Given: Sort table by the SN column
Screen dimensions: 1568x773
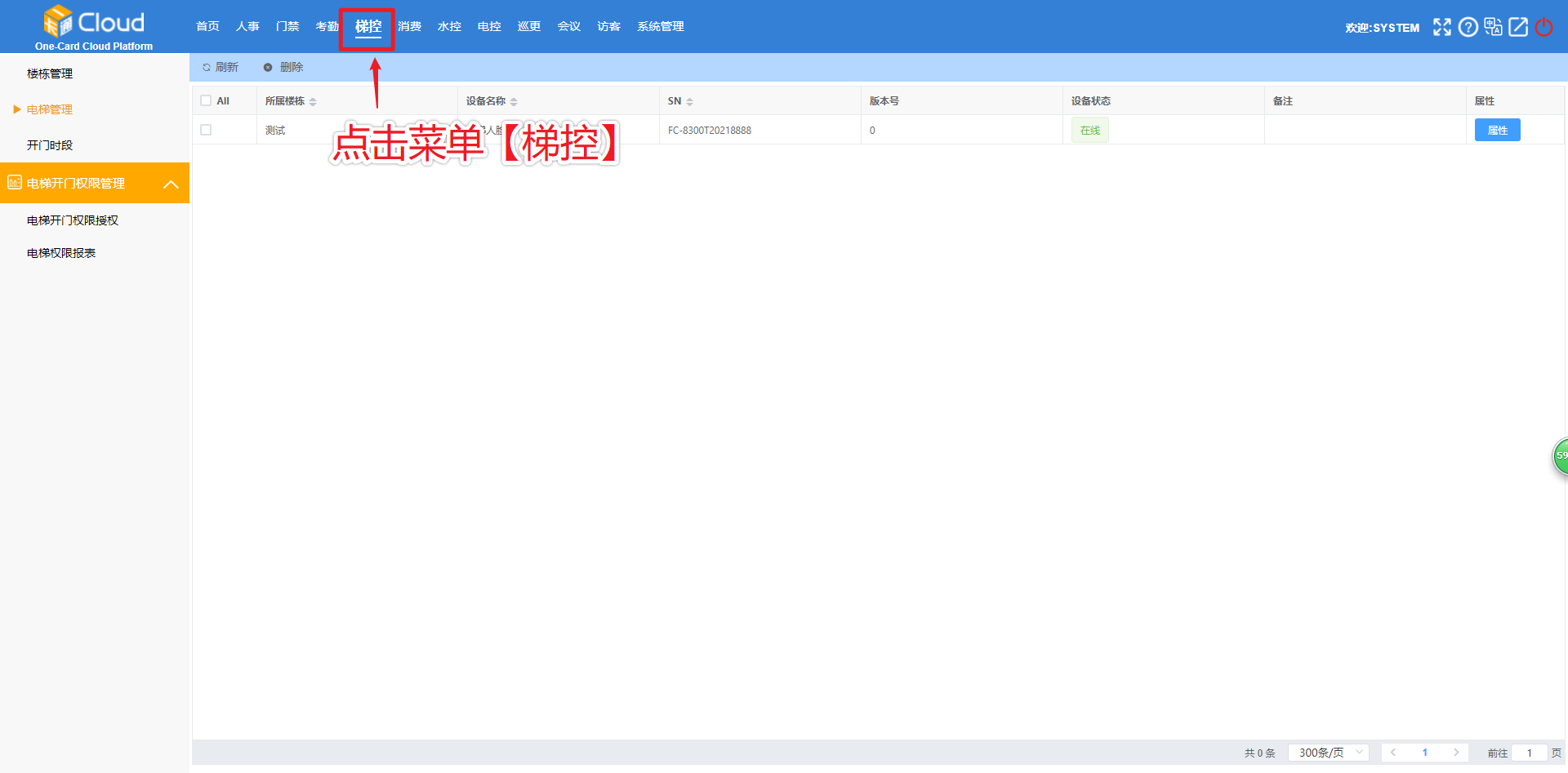Looking at the screenshot, I should click(x=689, y=102).
